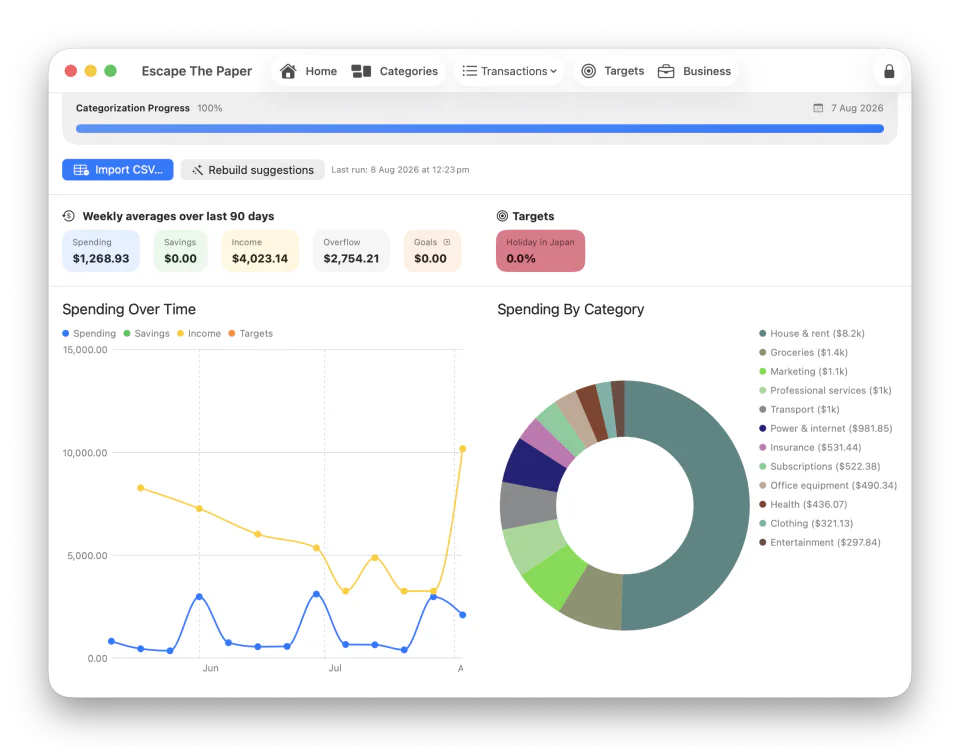
Task: Toggle House & rent legend entry
Action: pos(812,333)
